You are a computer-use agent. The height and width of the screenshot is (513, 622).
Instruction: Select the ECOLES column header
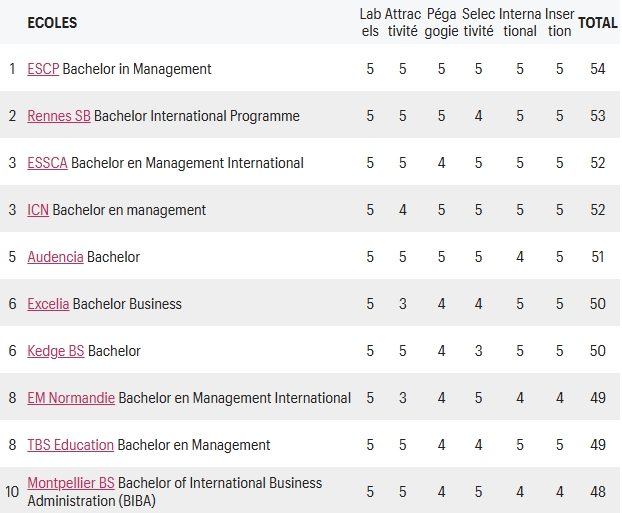click(x=52, y=23)
